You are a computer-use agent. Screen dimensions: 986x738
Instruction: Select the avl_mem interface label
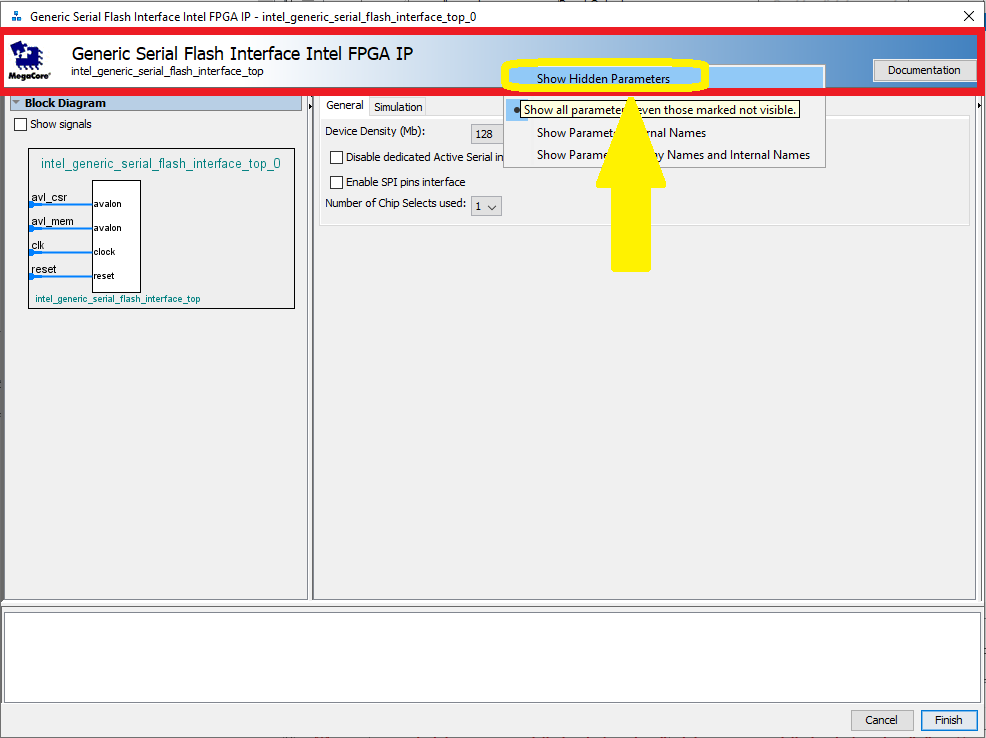(52, 221)
